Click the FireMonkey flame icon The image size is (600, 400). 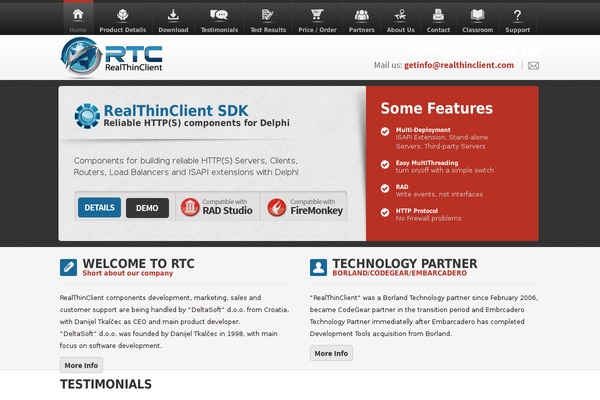277,207
